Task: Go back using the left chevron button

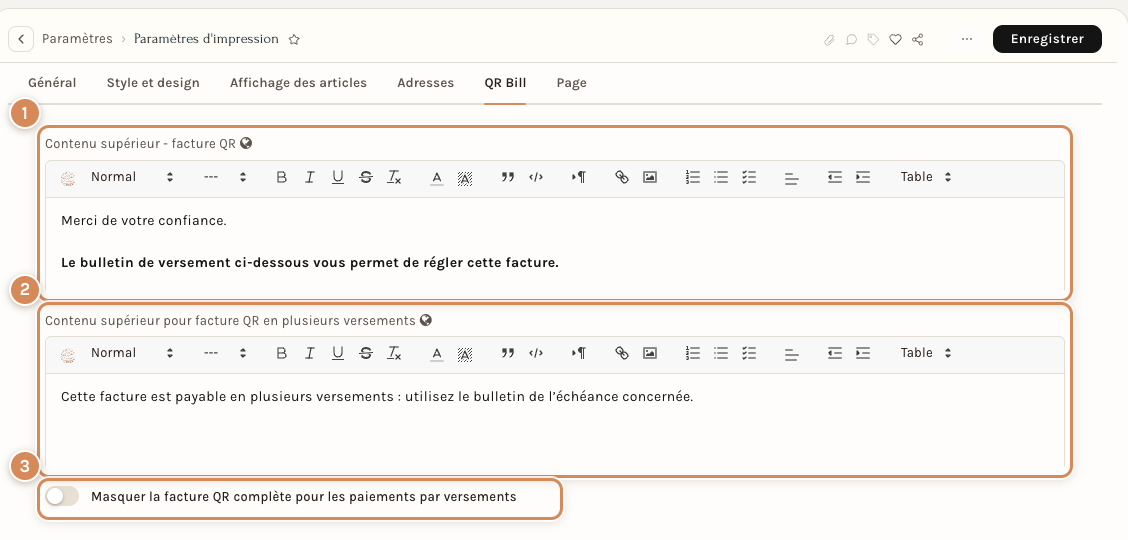Action: pos(21,39)
